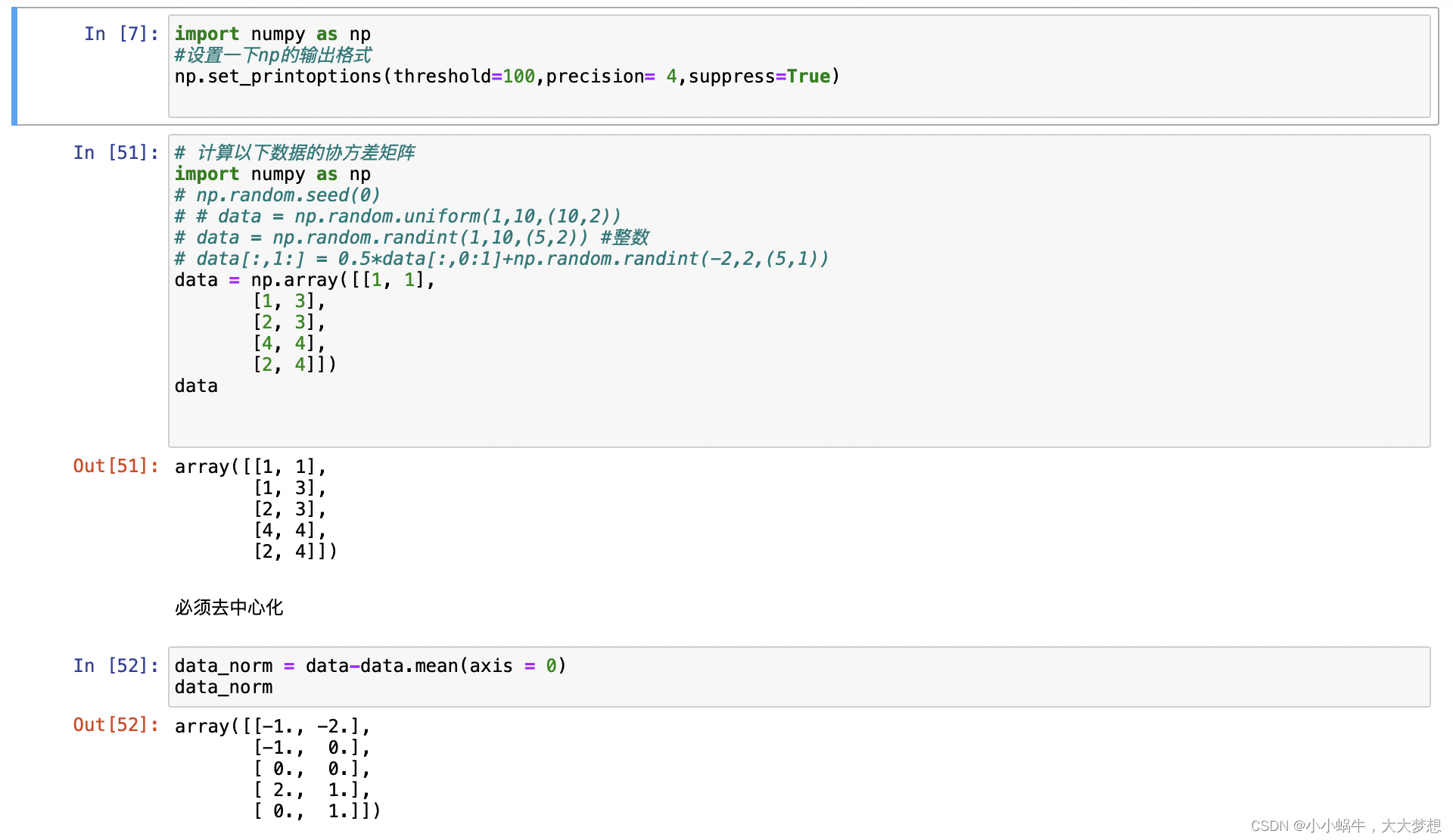
Task: Click the In [51] cell prompt
Action: pyautogui.click(x=116, y=153)
